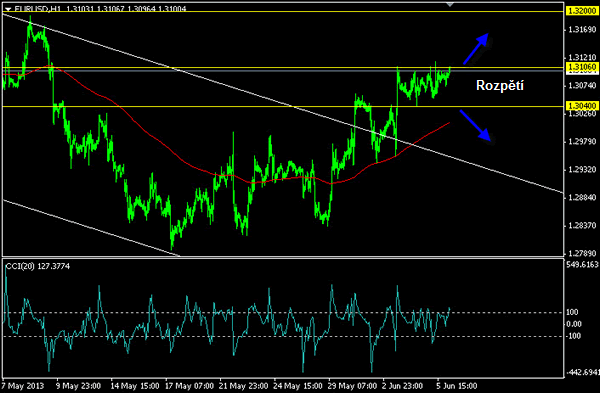Click the 14 May 15:00 time label

[135, 386]
